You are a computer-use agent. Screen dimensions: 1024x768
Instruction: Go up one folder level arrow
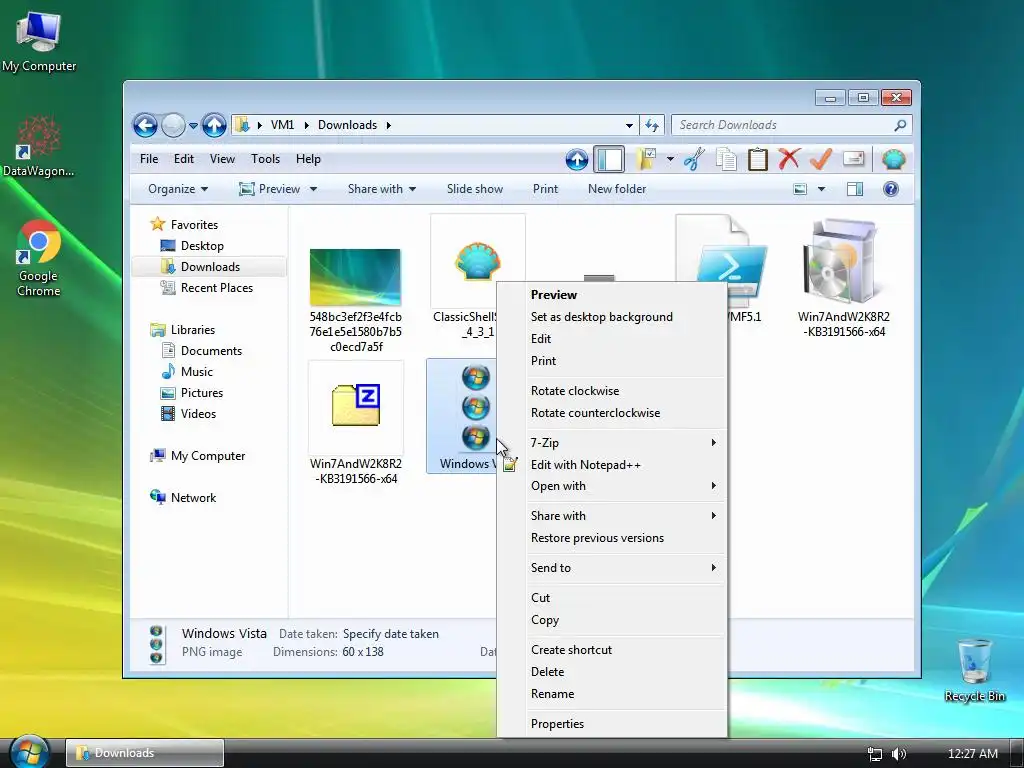pos(214,125)
